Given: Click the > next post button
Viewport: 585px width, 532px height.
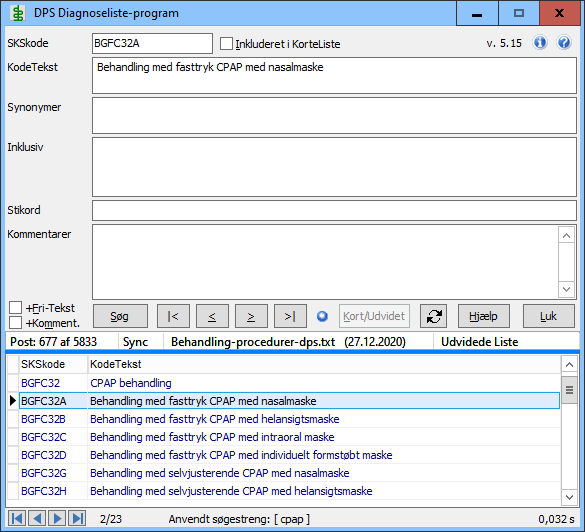Looking at the screenshot, I should [x=251, y=316].
